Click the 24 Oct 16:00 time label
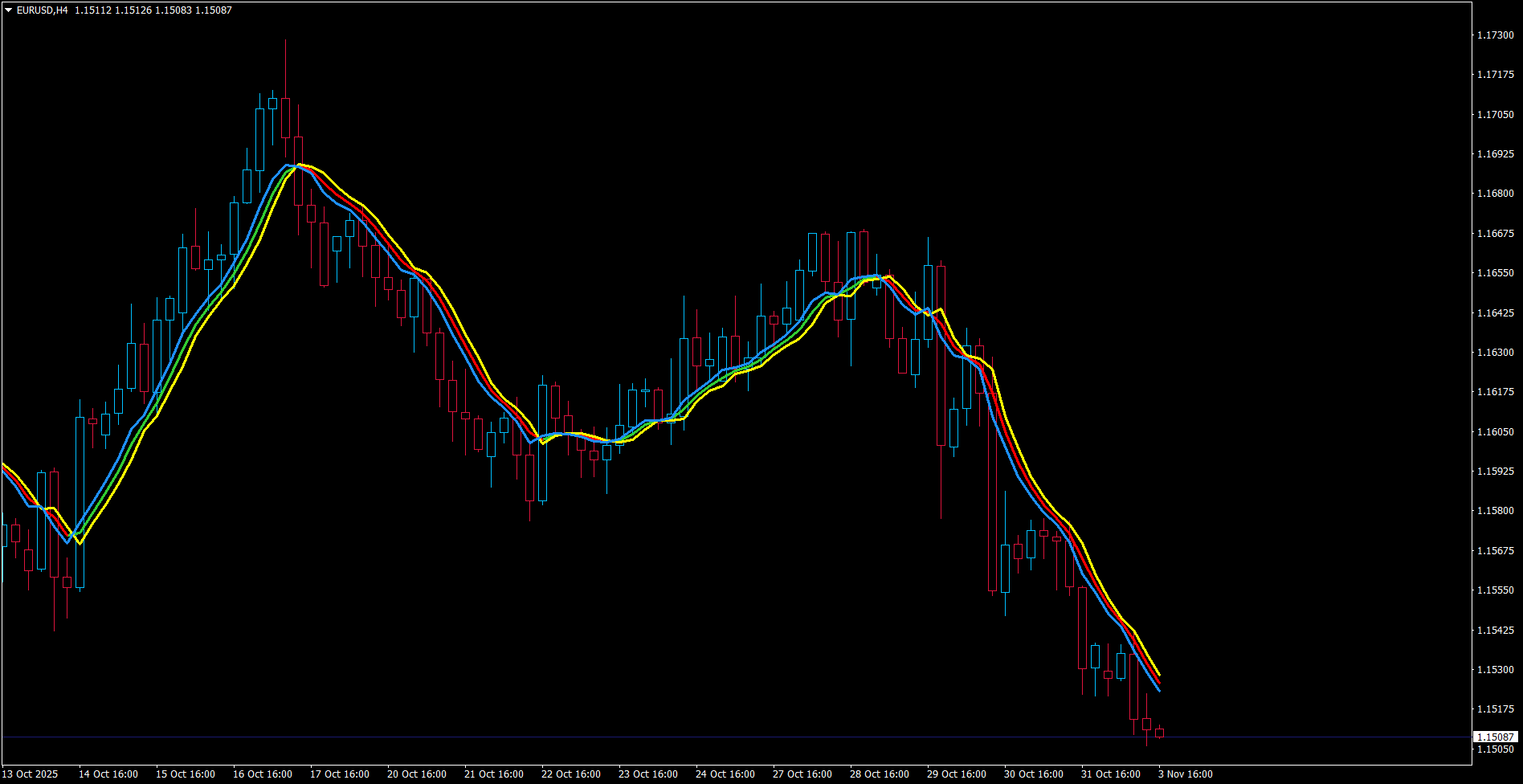This screenshot has height=784, width=1523. 725,774
